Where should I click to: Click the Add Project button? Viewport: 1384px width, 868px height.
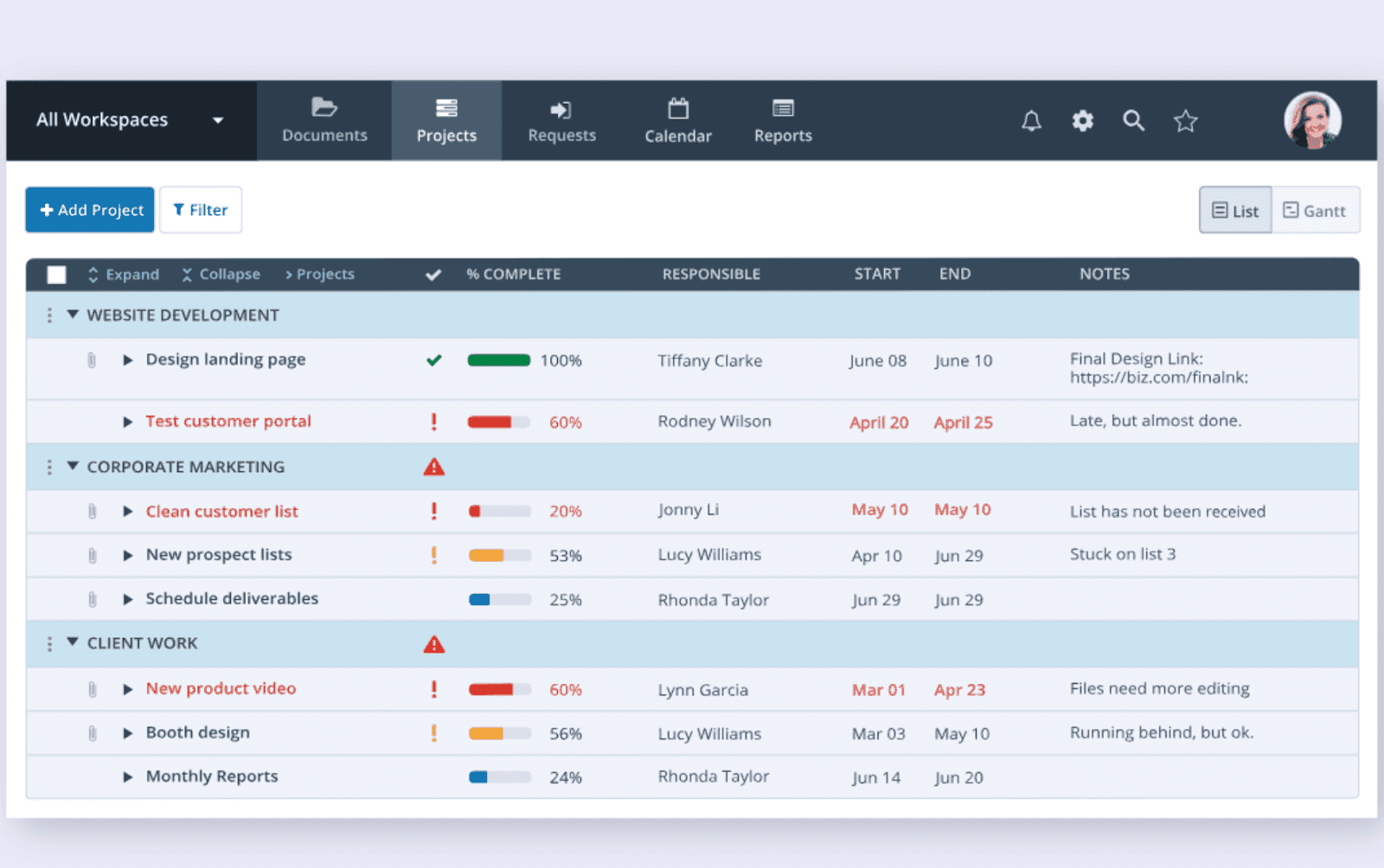(89, 209)
